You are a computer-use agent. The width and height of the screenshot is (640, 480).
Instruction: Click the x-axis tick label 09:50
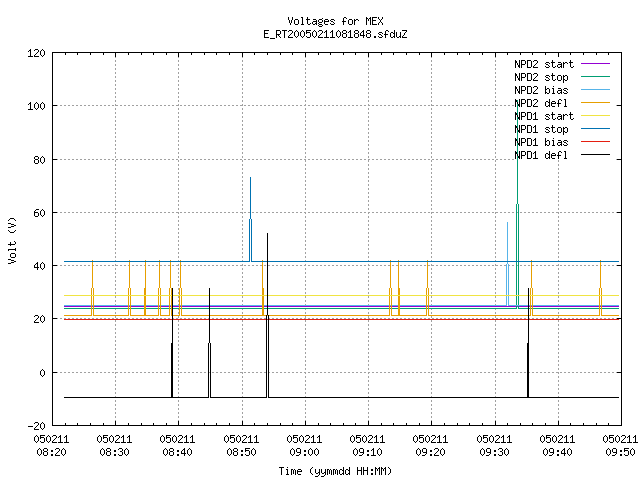coord(620,452)
